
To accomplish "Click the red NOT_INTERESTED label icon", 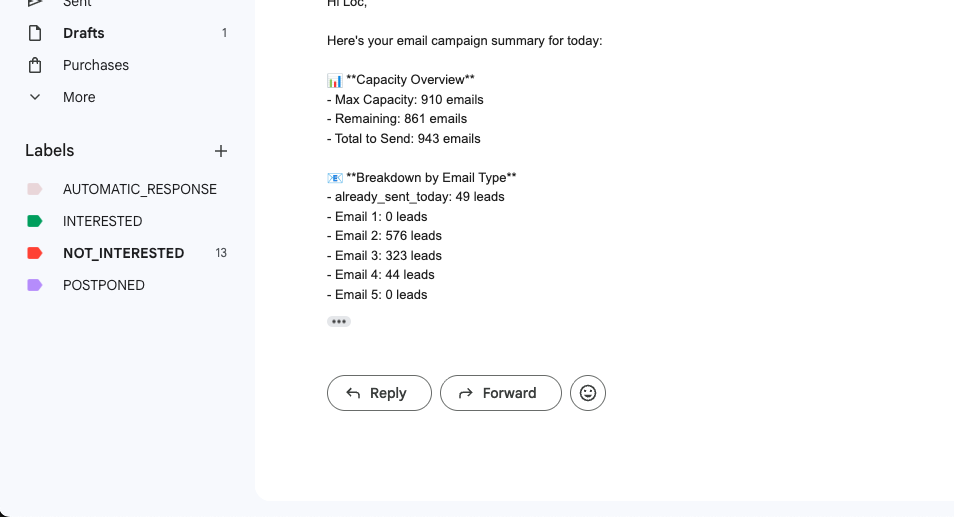I will 35,253.
